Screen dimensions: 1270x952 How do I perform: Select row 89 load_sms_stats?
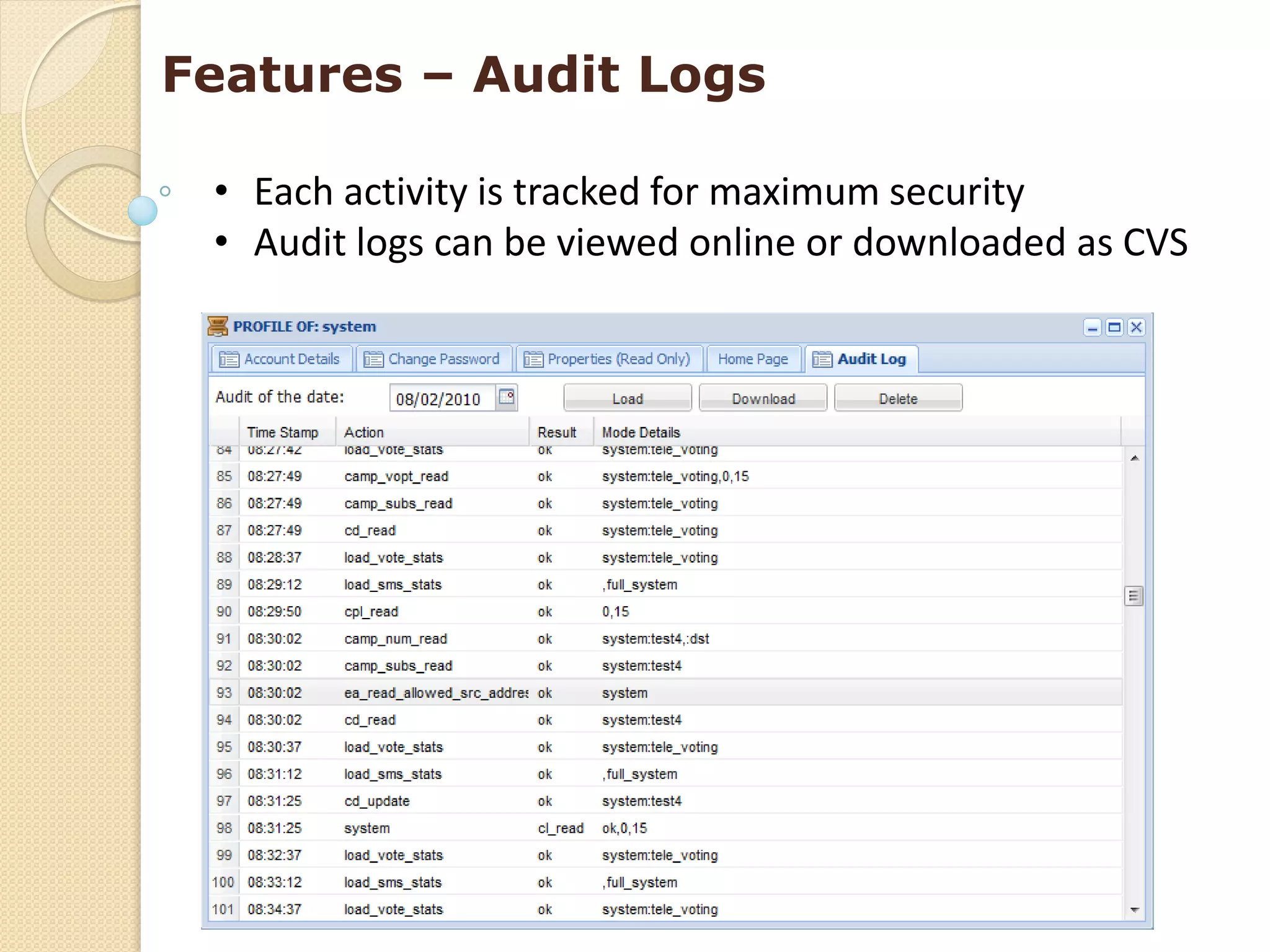point(666,584)
